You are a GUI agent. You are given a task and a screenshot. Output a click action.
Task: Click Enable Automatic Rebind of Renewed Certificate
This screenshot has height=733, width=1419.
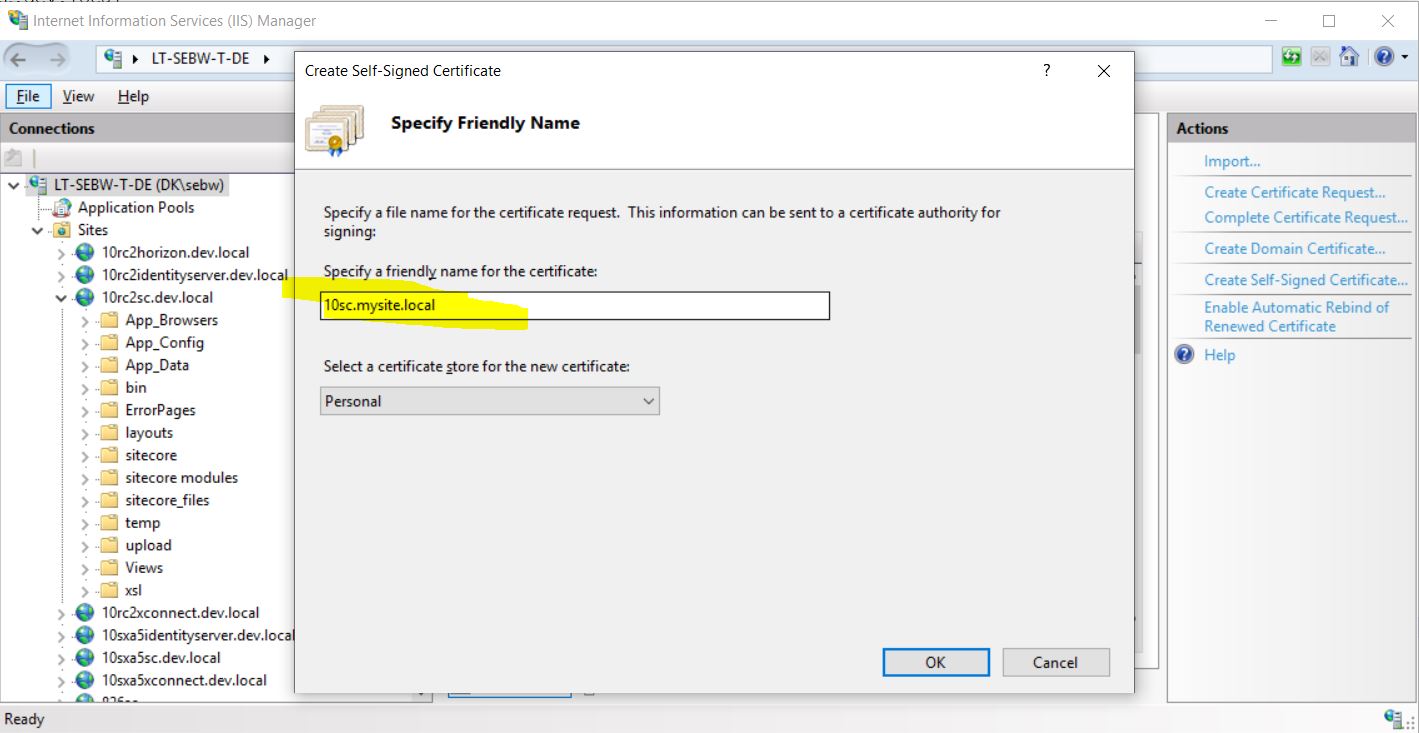click(x=1297, y=317)
